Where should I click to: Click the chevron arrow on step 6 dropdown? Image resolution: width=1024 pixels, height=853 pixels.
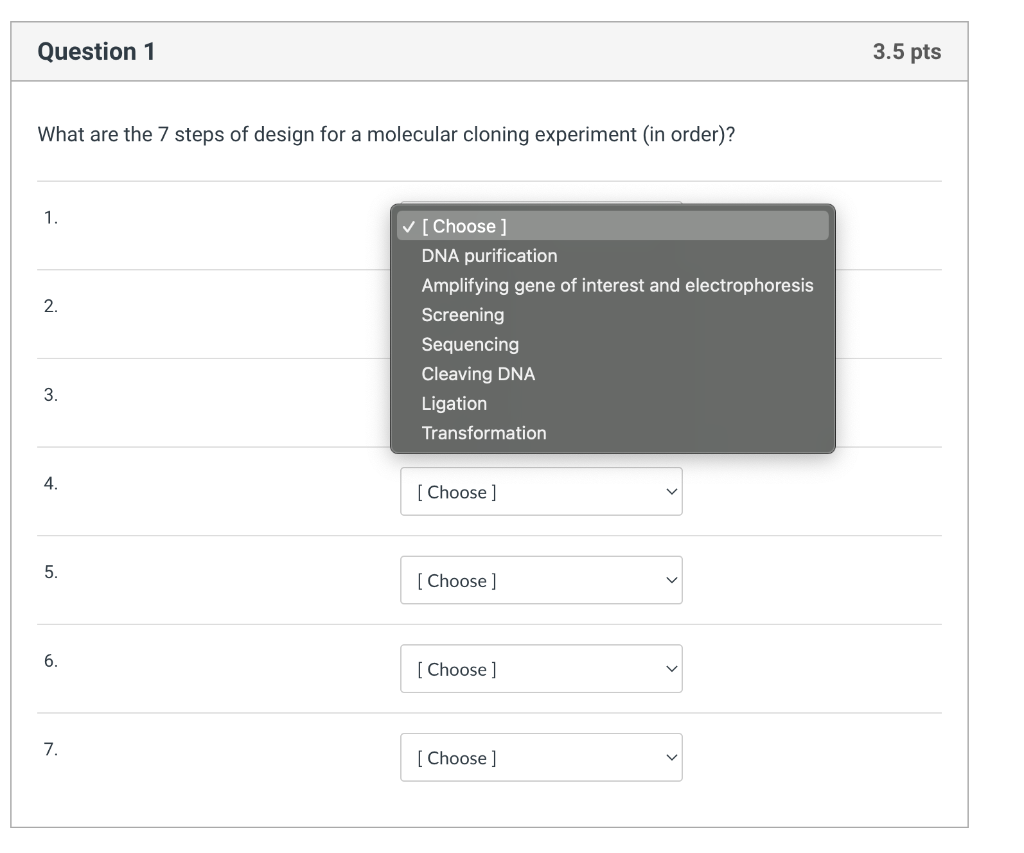click(x=671, y=670)
